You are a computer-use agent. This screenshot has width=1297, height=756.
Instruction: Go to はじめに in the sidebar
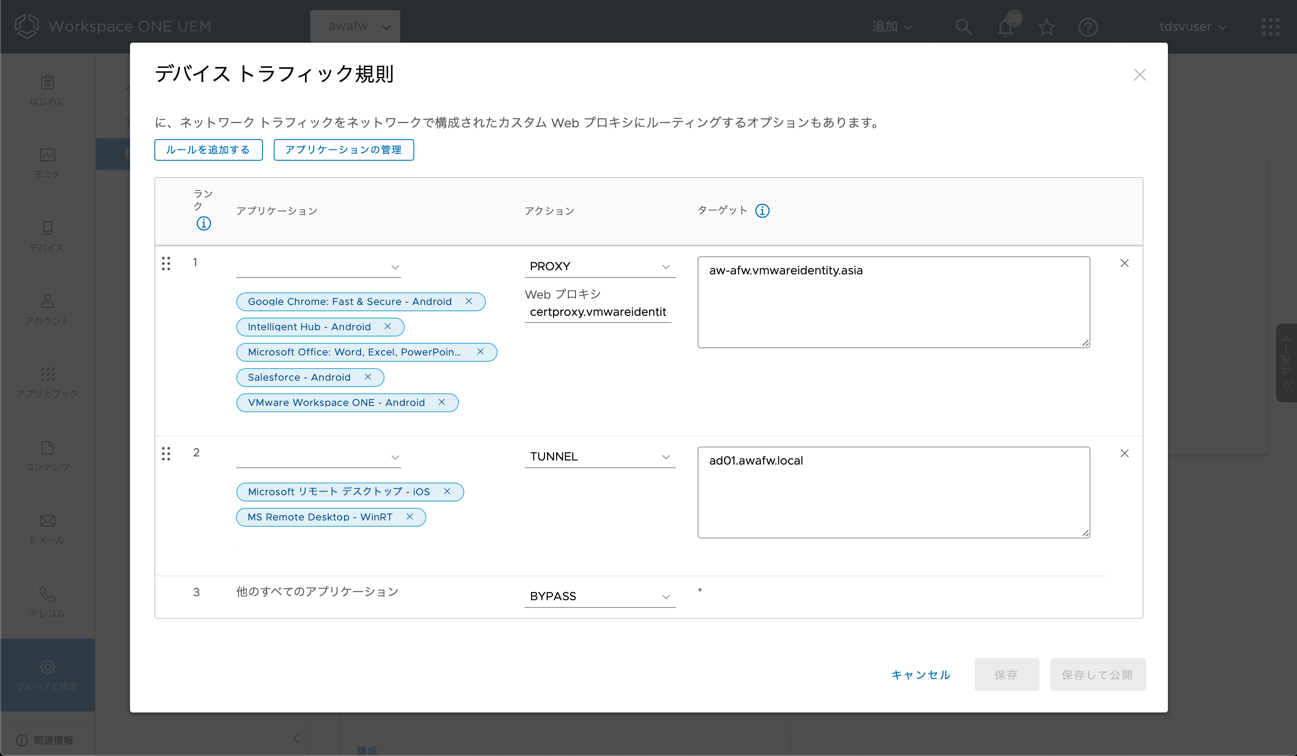tap(47, 90)
